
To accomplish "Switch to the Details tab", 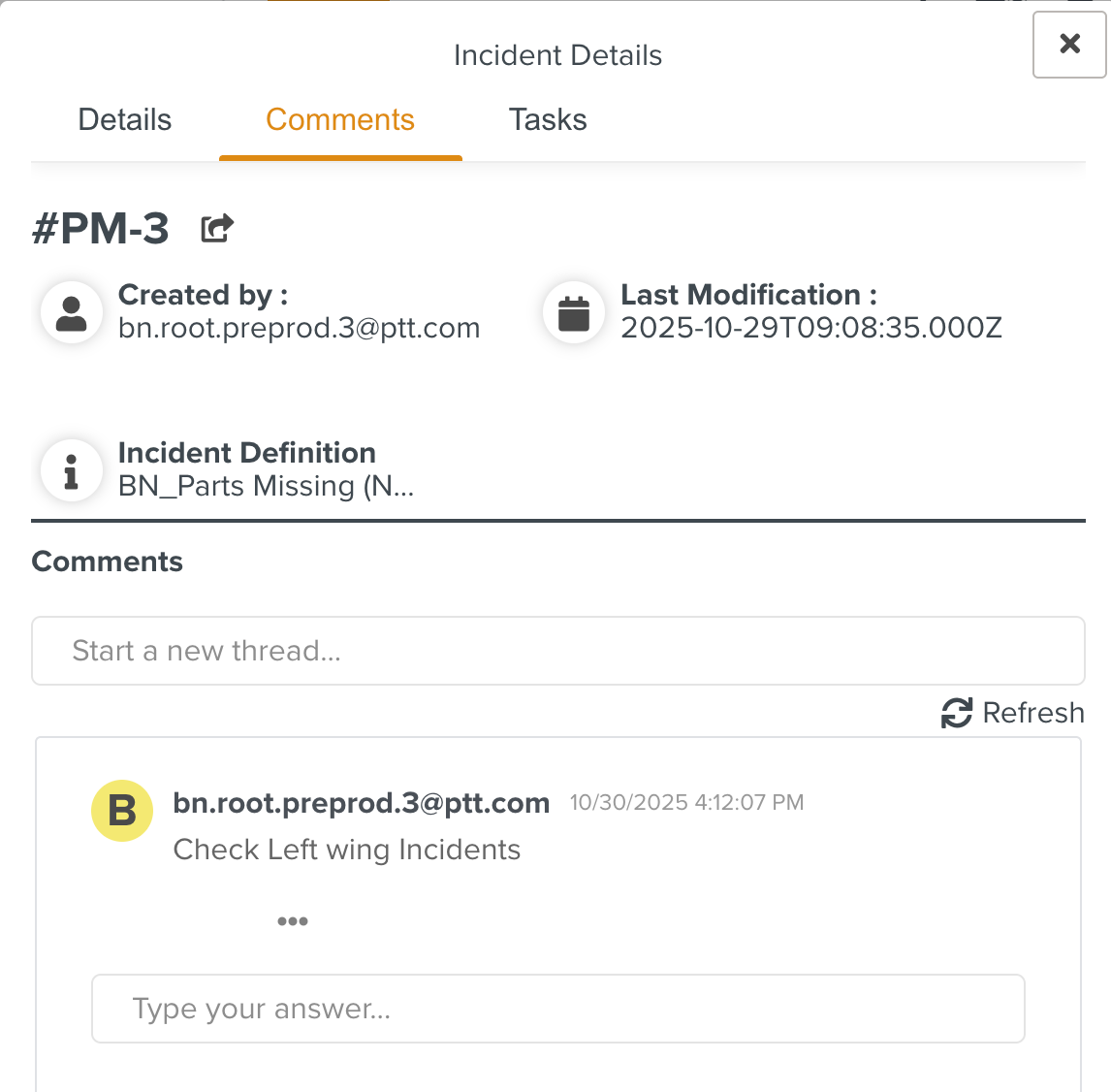I will (x=125, y=120).
